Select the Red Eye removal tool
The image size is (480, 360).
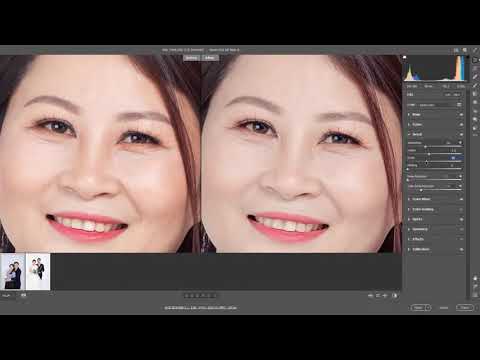click(x=475, y=111)
